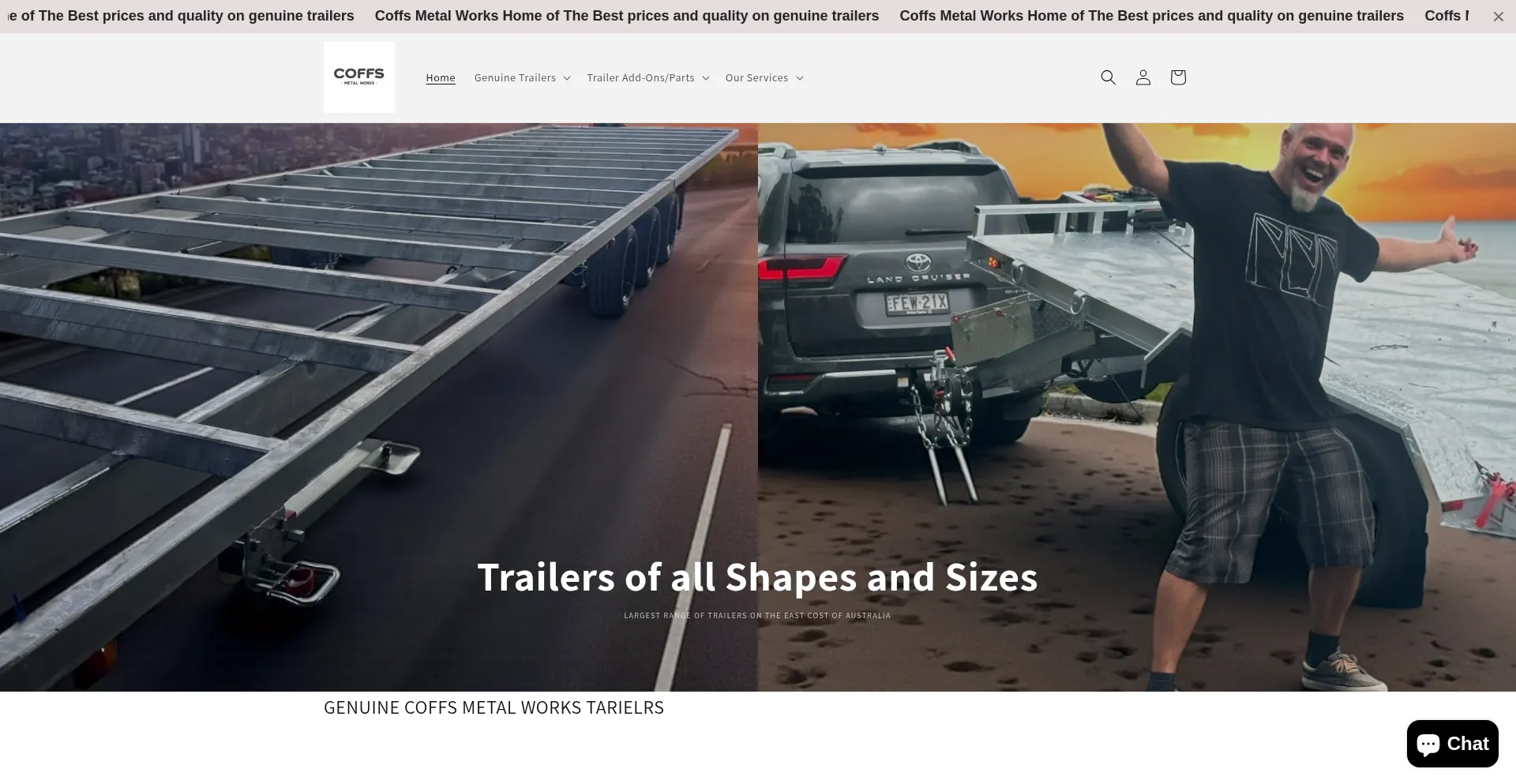Open the shopping cart icon
This screenshot has width=1516, height=784.
coord(1177,77)
